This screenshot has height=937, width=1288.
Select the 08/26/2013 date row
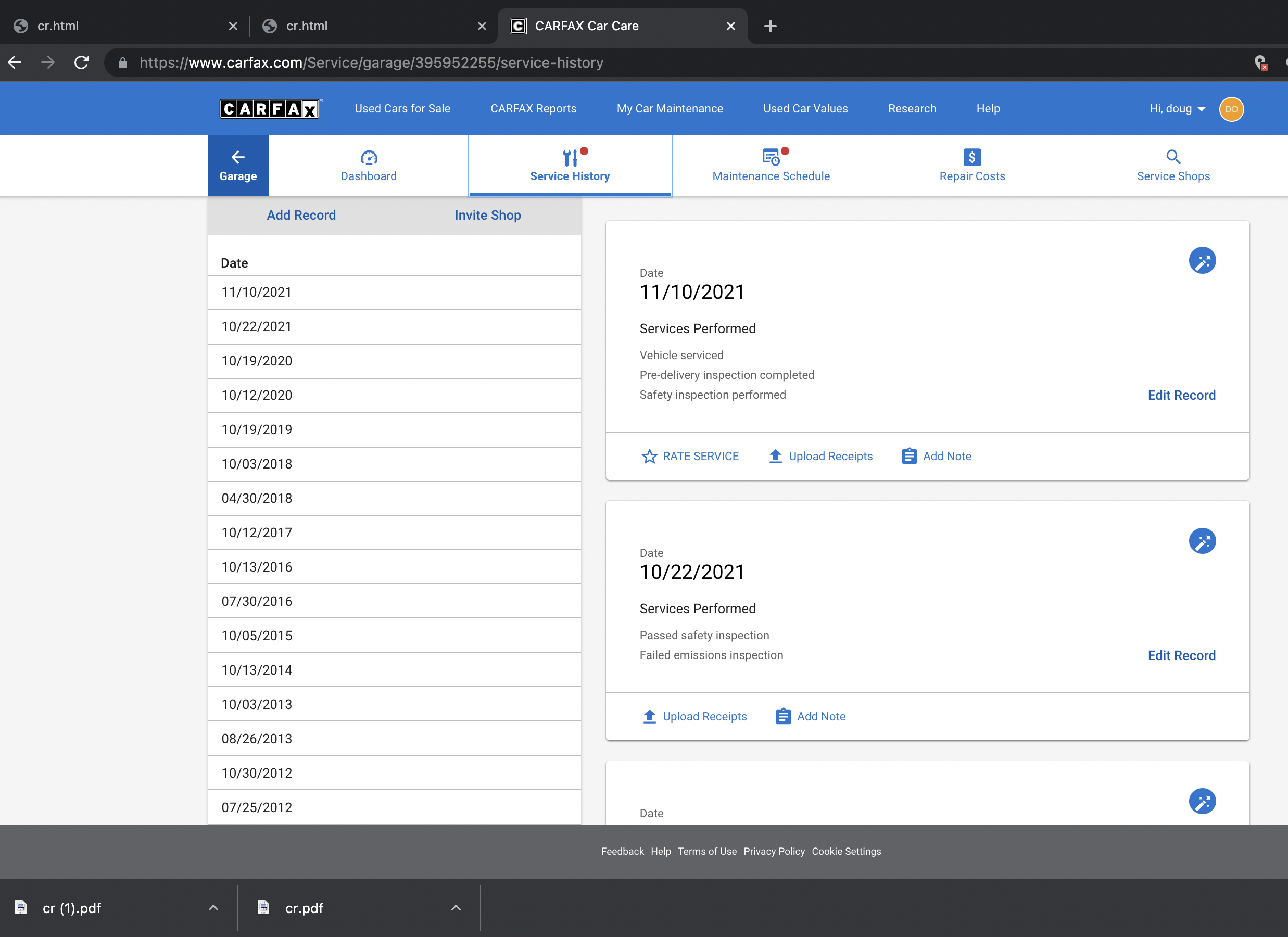[395, 739]
